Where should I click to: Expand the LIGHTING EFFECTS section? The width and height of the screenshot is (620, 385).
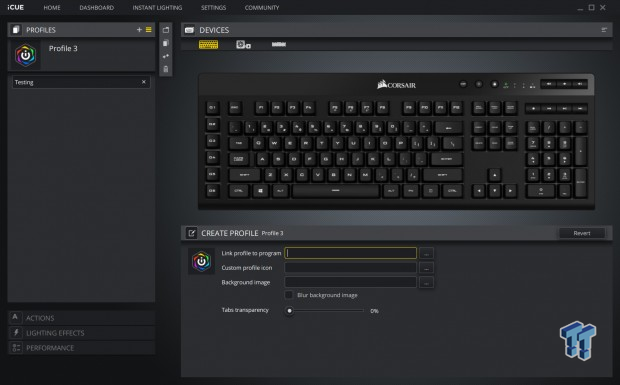pos(81,333)
